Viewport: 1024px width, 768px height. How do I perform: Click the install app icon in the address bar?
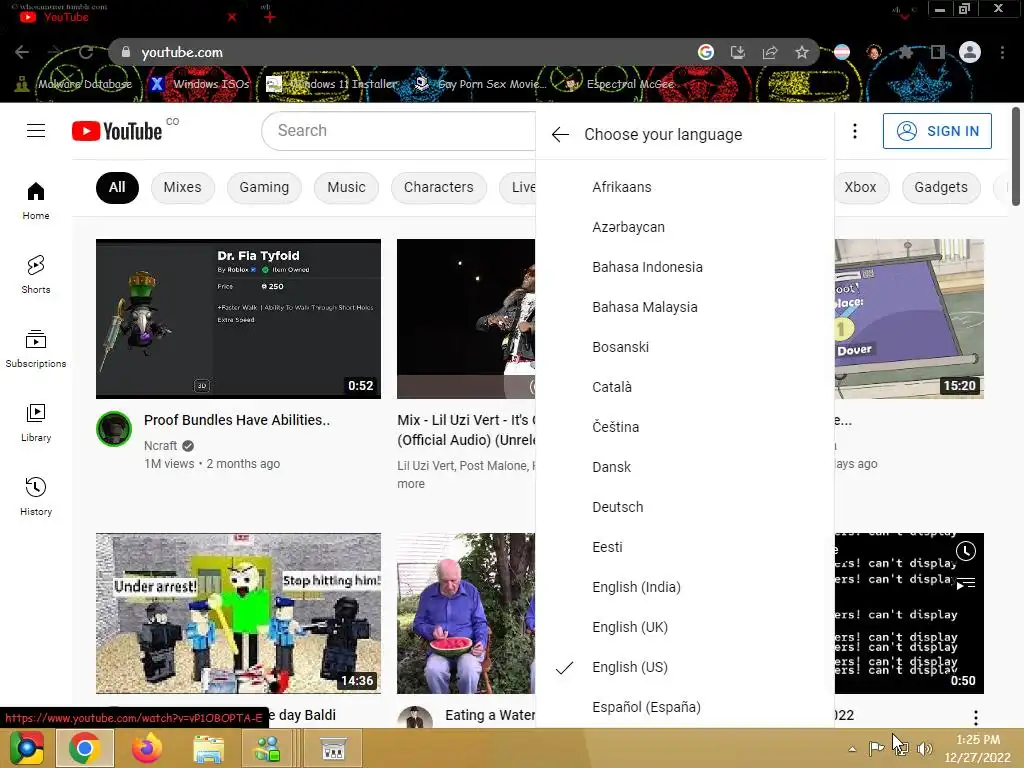737,52
